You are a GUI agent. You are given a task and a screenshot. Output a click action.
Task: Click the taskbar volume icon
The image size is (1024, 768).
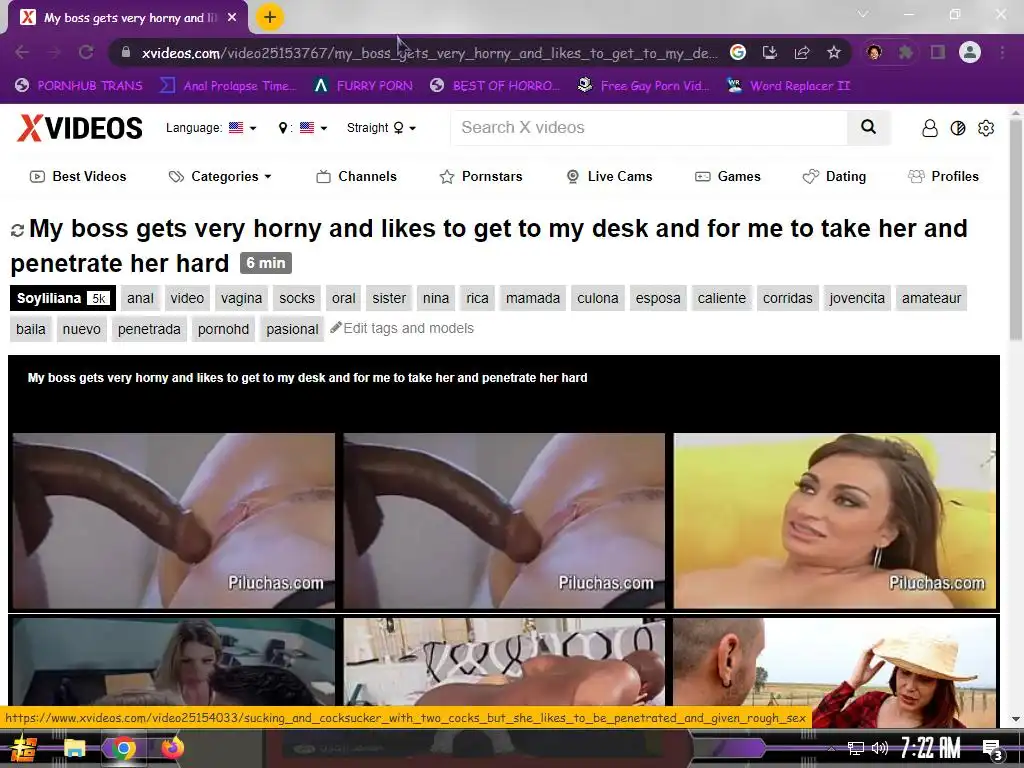[880, 748]
